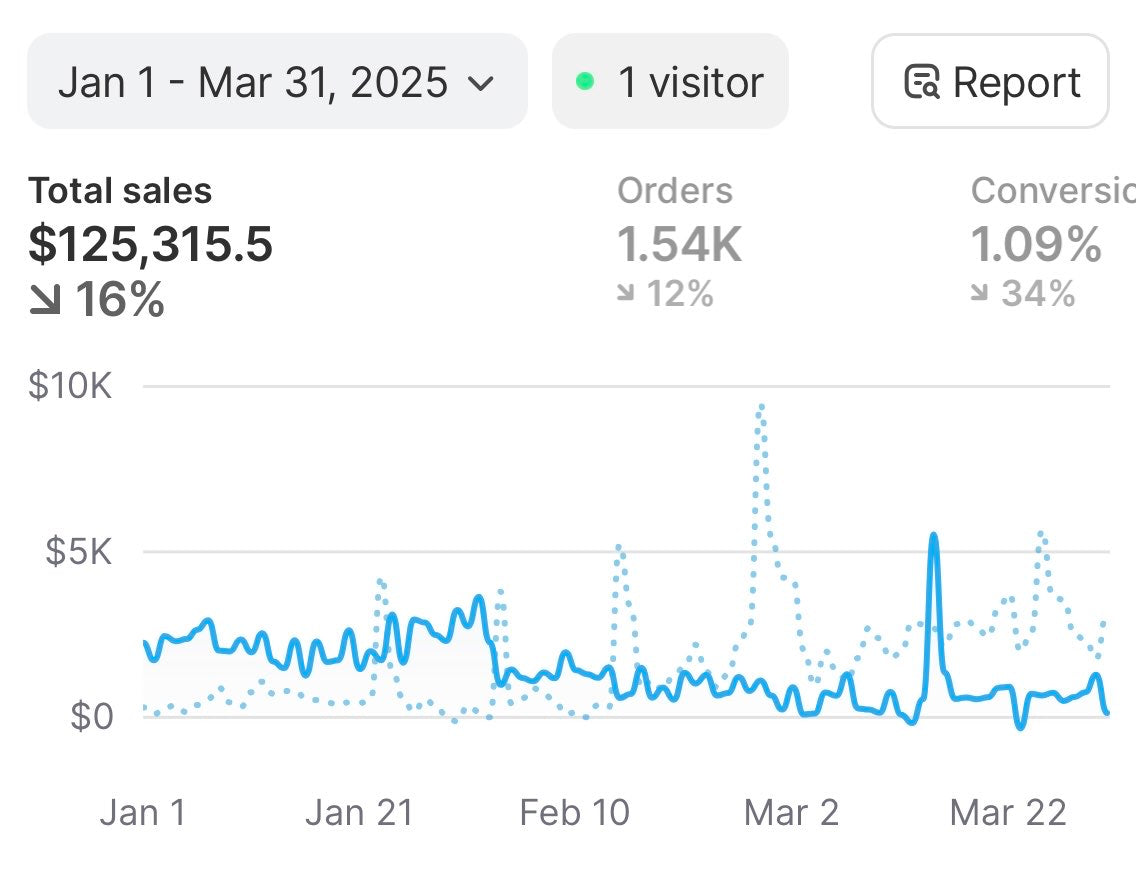Switch to the Orders metric tab
Image resolution: width=1136 pixels, height=871 pixels.
(x=675, y=191)
